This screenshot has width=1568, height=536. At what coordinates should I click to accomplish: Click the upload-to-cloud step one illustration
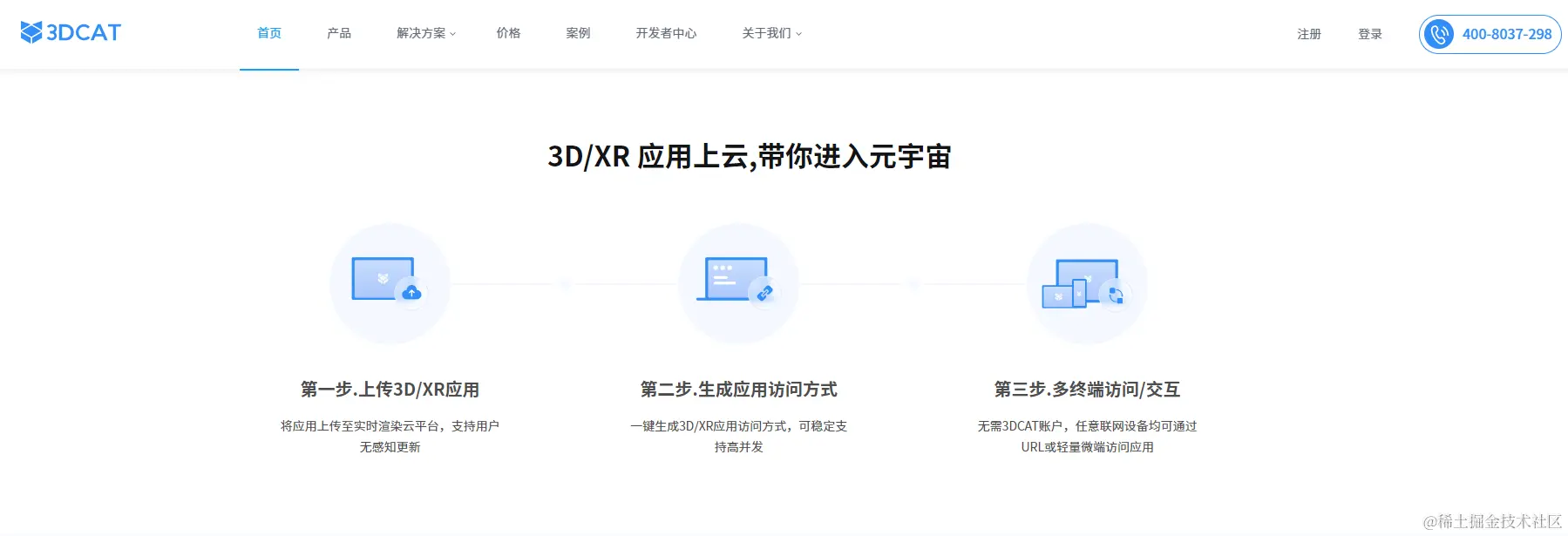coord(390,283)
